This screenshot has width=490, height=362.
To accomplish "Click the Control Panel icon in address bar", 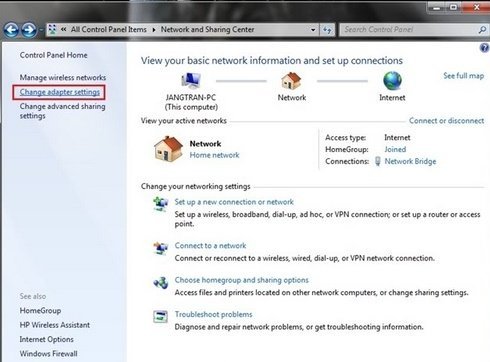I will tap(52, 30).
